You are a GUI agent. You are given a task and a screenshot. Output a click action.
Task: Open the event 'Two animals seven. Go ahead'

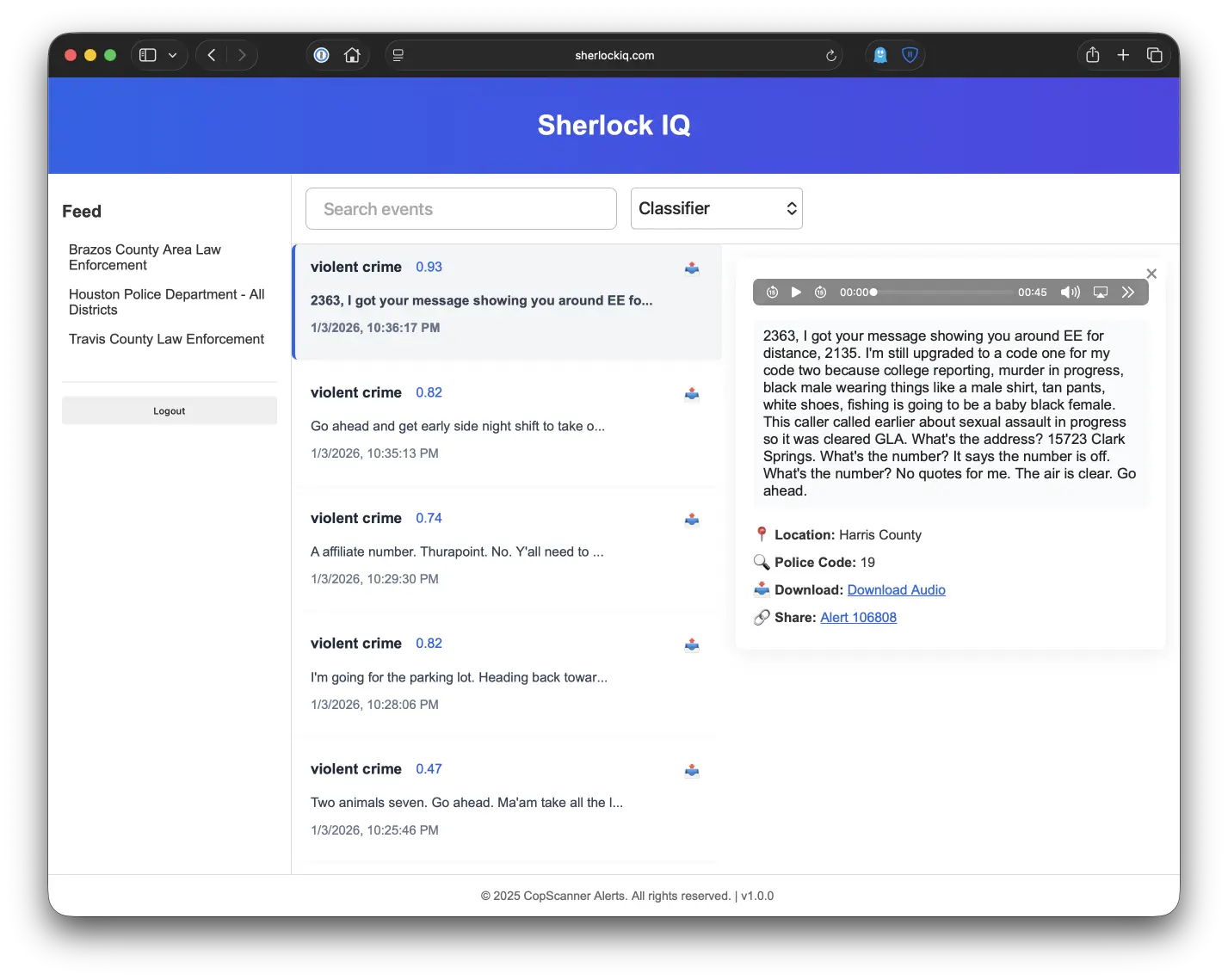(508, 802)
